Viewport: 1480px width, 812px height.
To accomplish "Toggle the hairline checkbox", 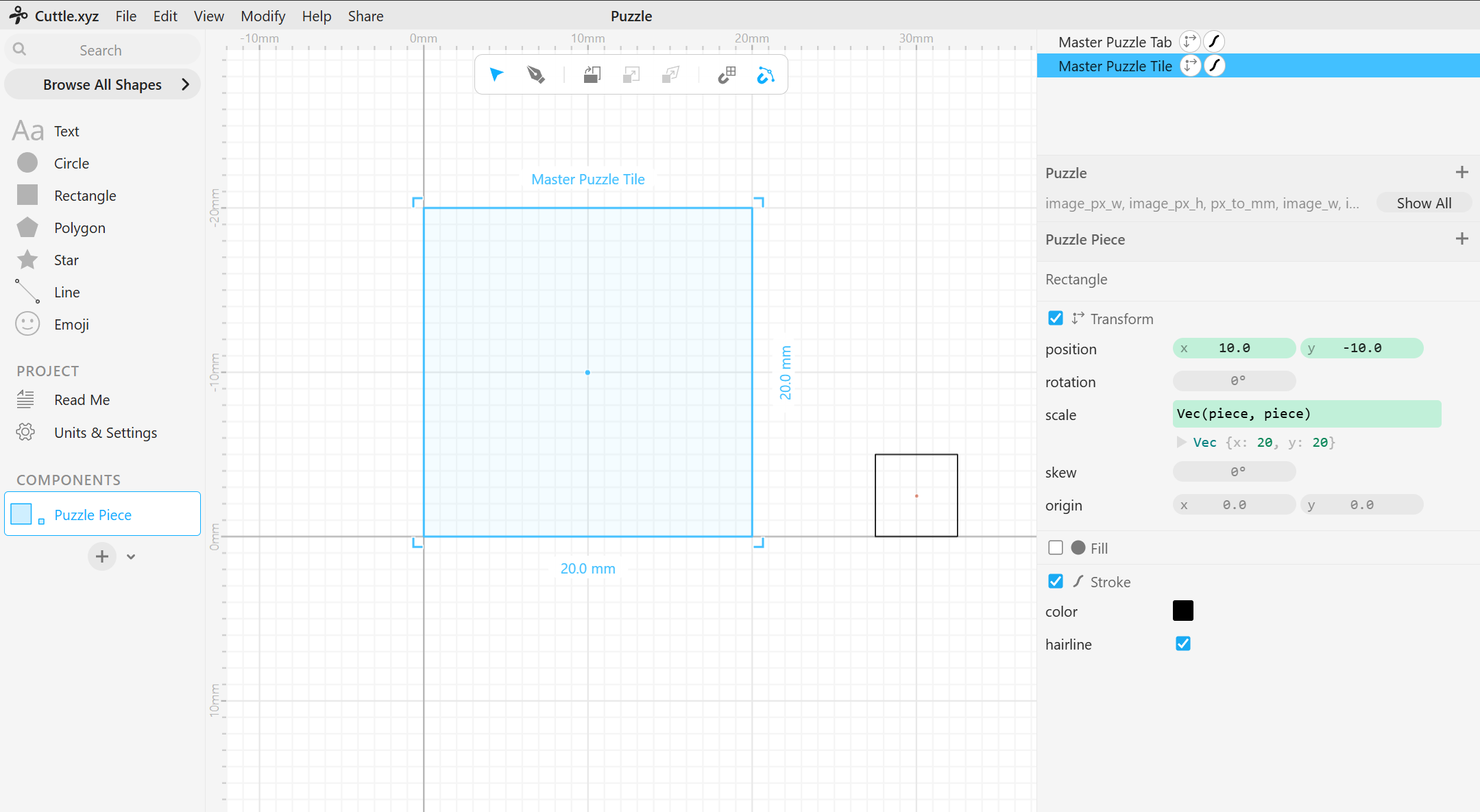I will (x=1183, y=643).
